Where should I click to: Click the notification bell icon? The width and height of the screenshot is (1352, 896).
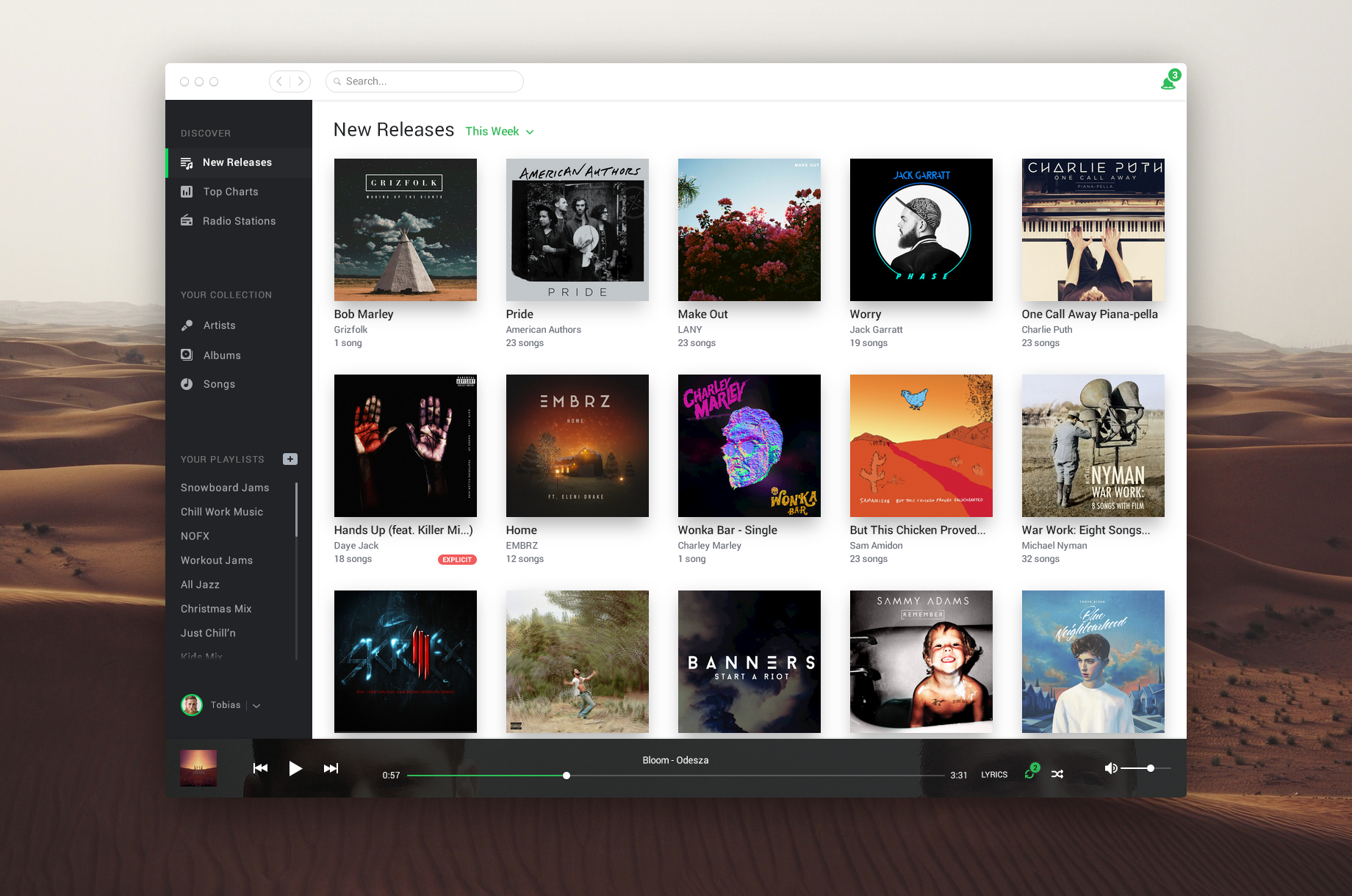click(x=1168, y=82)
